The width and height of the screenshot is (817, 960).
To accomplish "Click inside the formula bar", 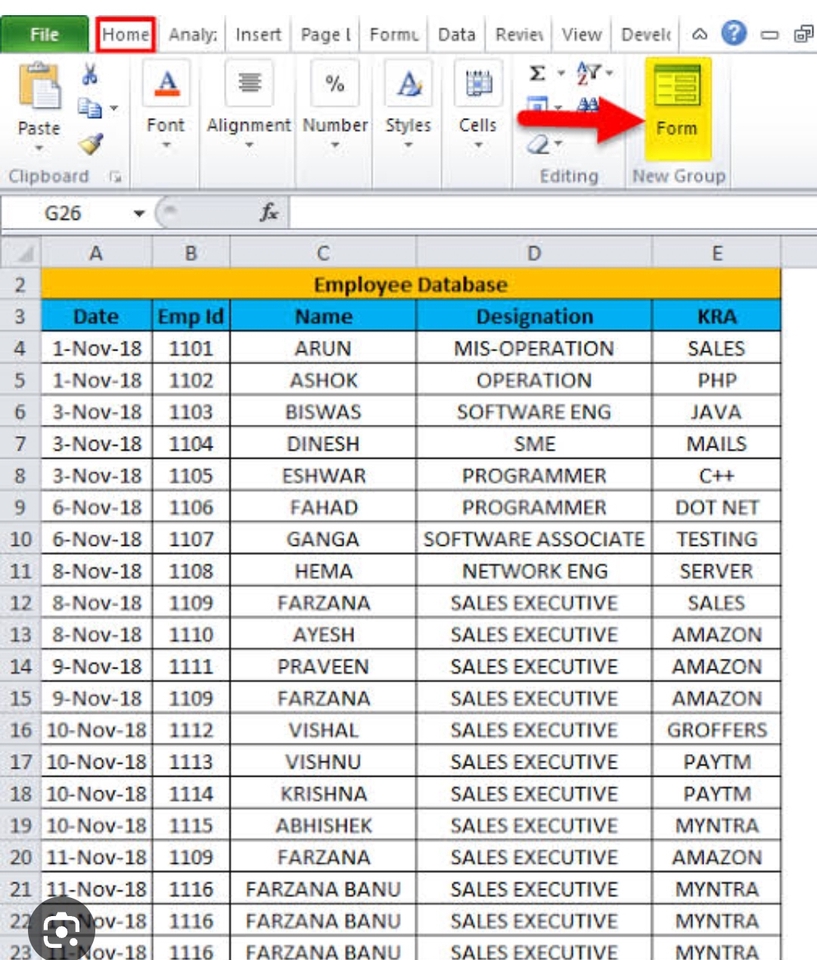I will 551,213.
